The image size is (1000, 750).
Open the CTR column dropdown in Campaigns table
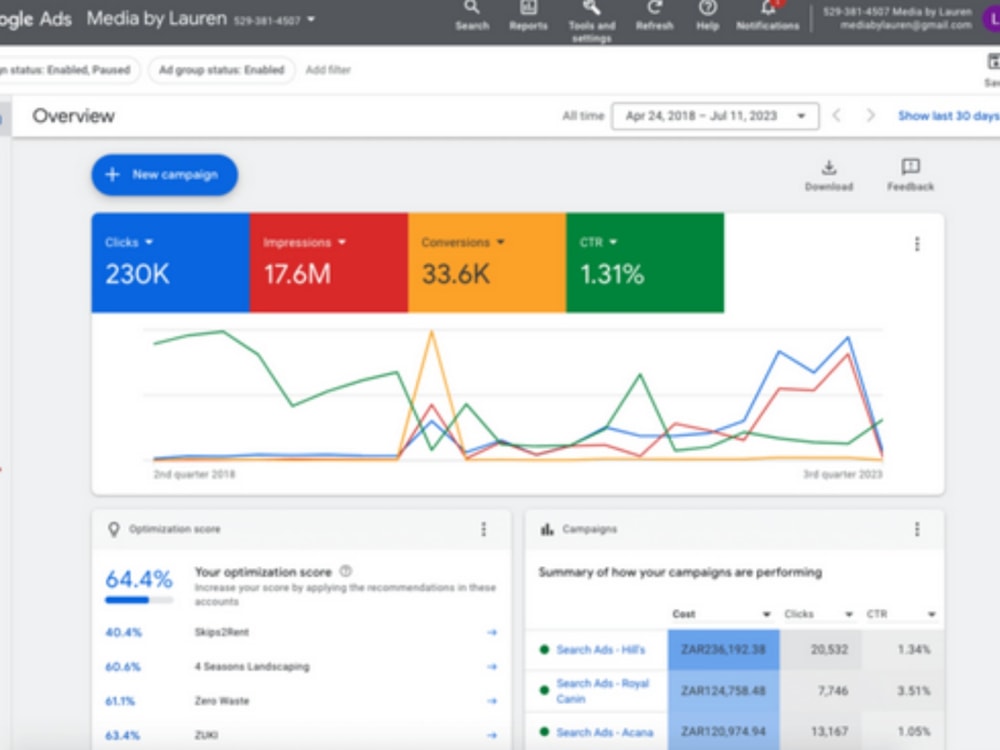point(931,614)
